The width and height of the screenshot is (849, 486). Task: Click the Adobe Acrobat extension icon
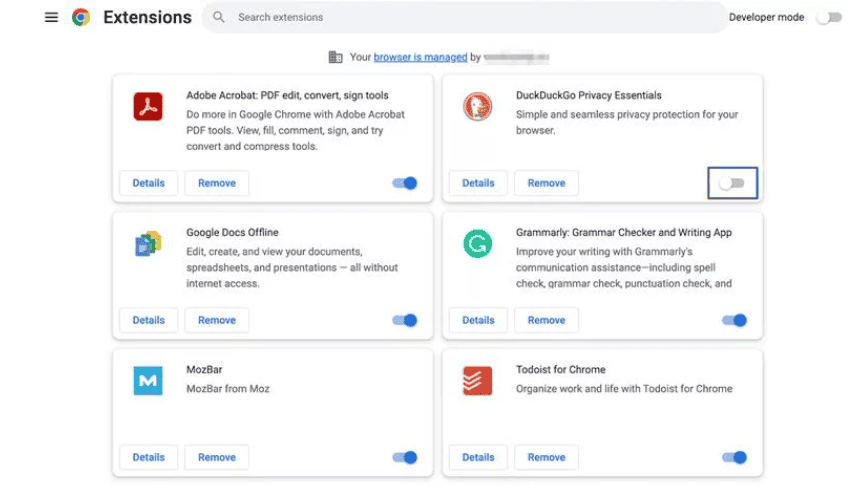(x=148, y=106)
